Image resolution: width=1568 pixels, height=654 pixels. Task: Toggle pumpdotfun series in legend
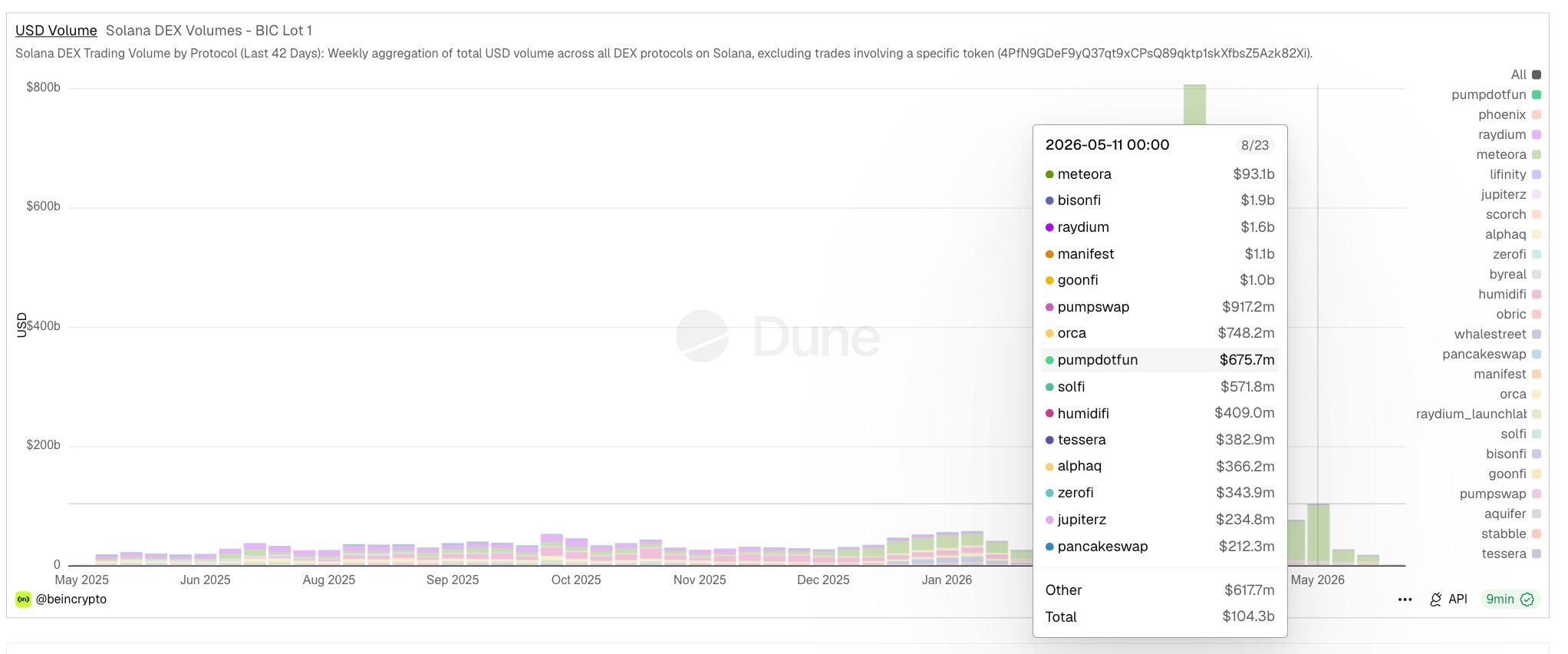pos(1496,94)
